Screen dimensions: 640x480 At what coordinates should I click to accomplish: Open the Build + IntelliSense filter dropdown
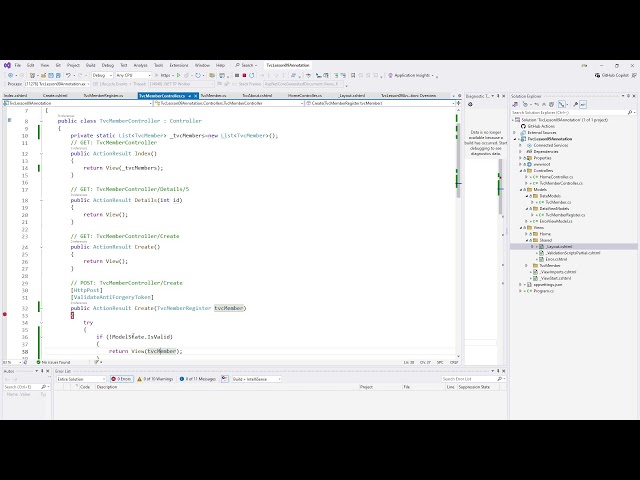(256, 379)
